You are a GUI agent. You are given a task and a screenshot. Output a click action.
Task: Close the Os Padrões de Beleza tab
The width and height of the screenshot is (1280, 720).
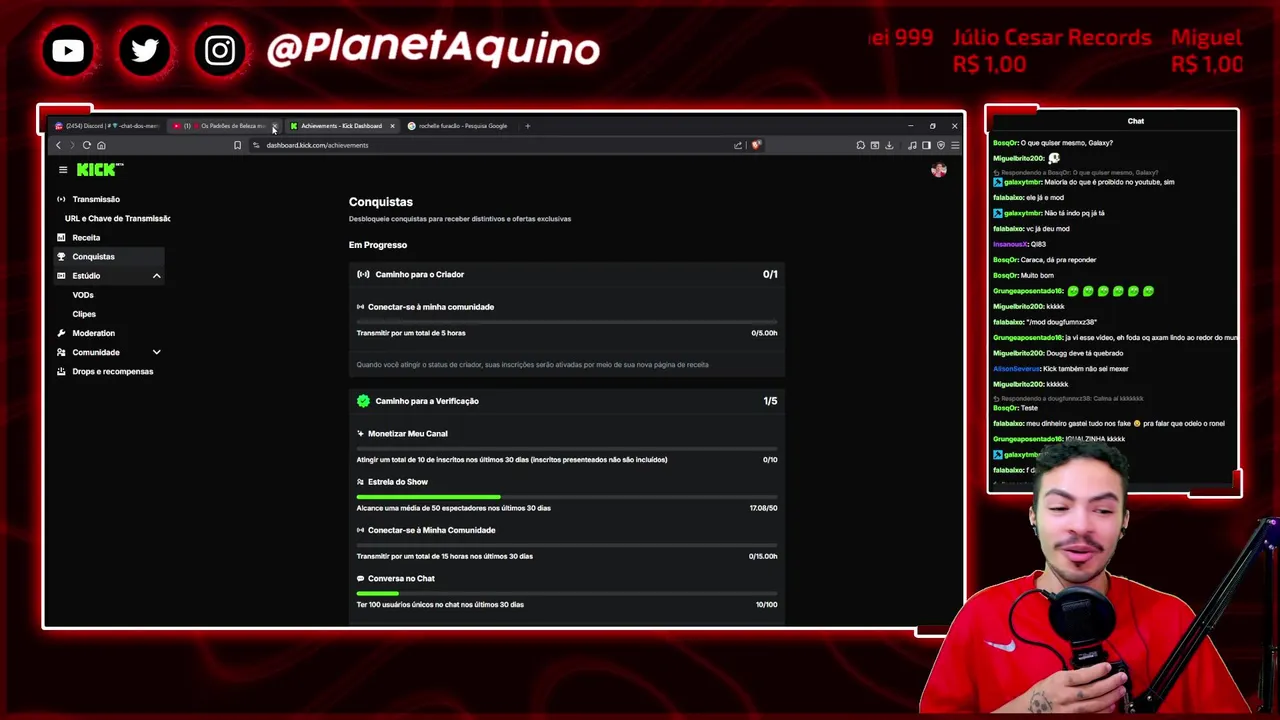(x=274, y=127)
